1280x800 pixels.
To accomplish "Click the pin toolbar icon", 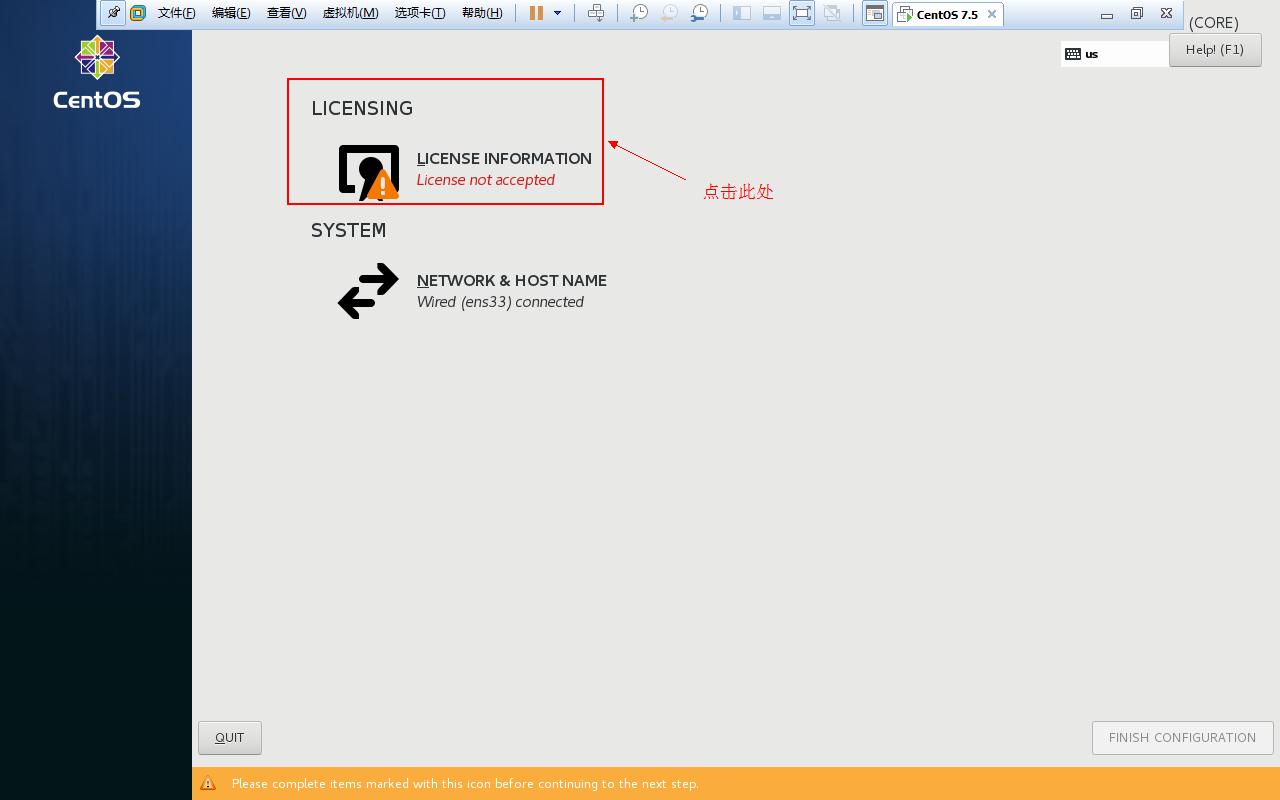I will click(113, 13).
